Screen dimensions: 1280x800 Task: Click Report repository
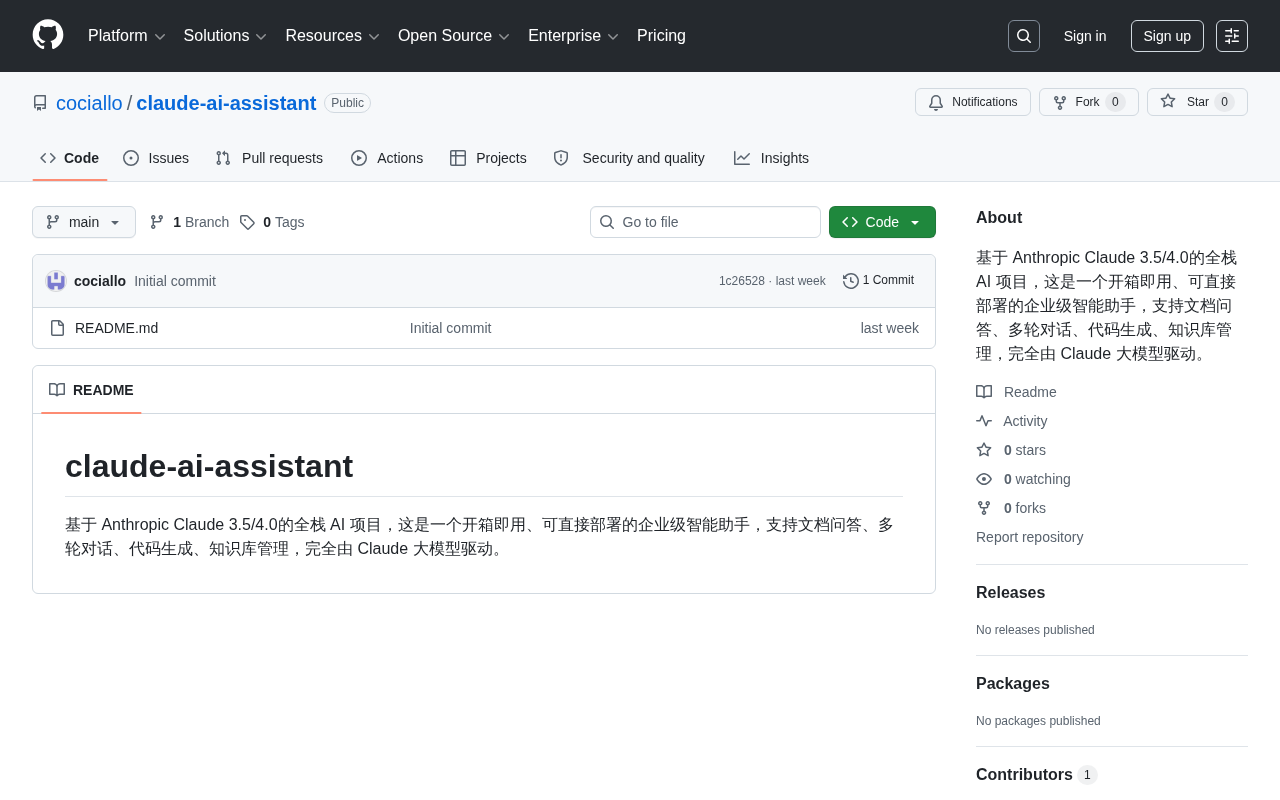[x=1029, y=537]
